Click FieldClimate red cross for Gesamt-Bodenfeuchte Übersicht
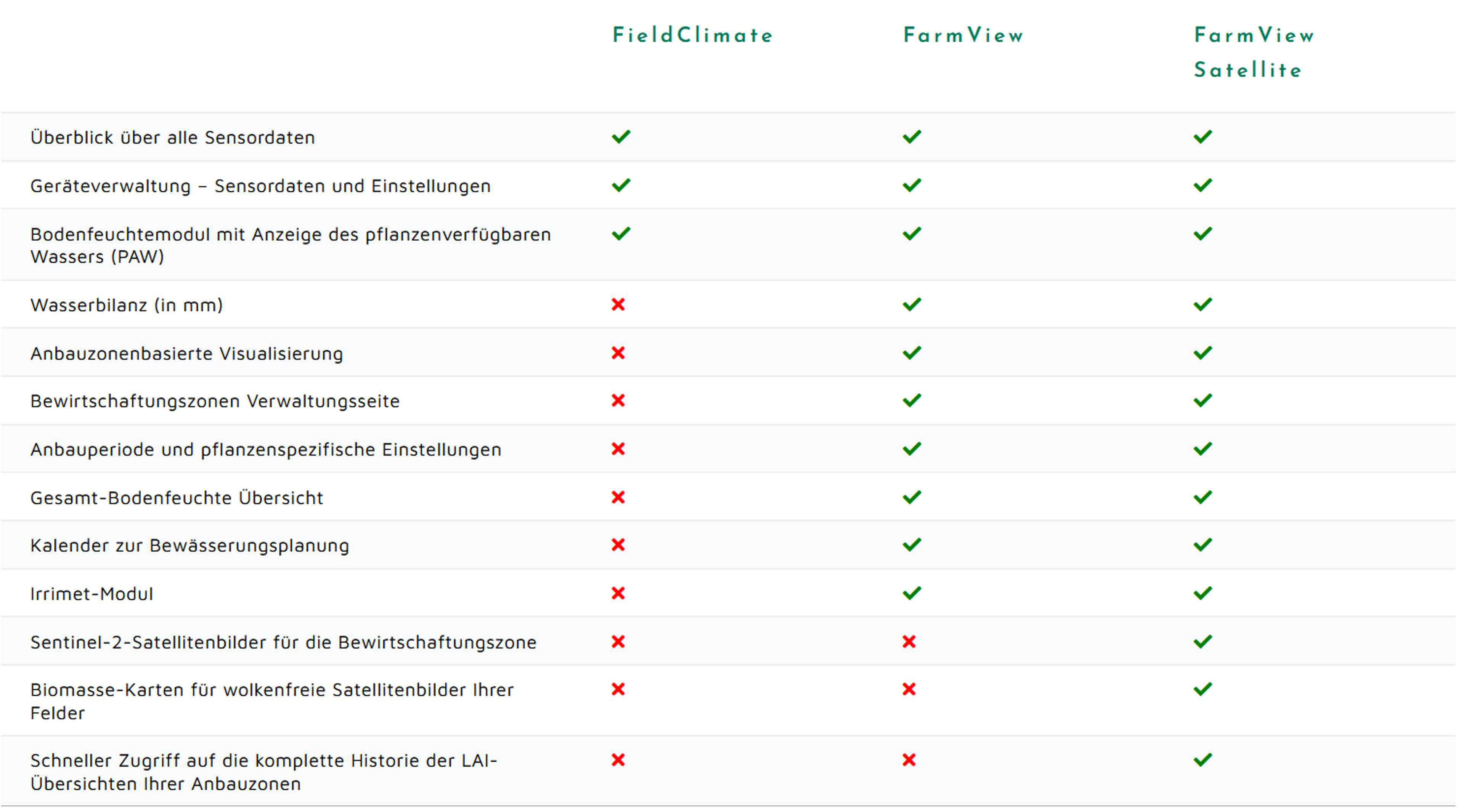This screenshot has width=1464, height=812. (618, 497)
